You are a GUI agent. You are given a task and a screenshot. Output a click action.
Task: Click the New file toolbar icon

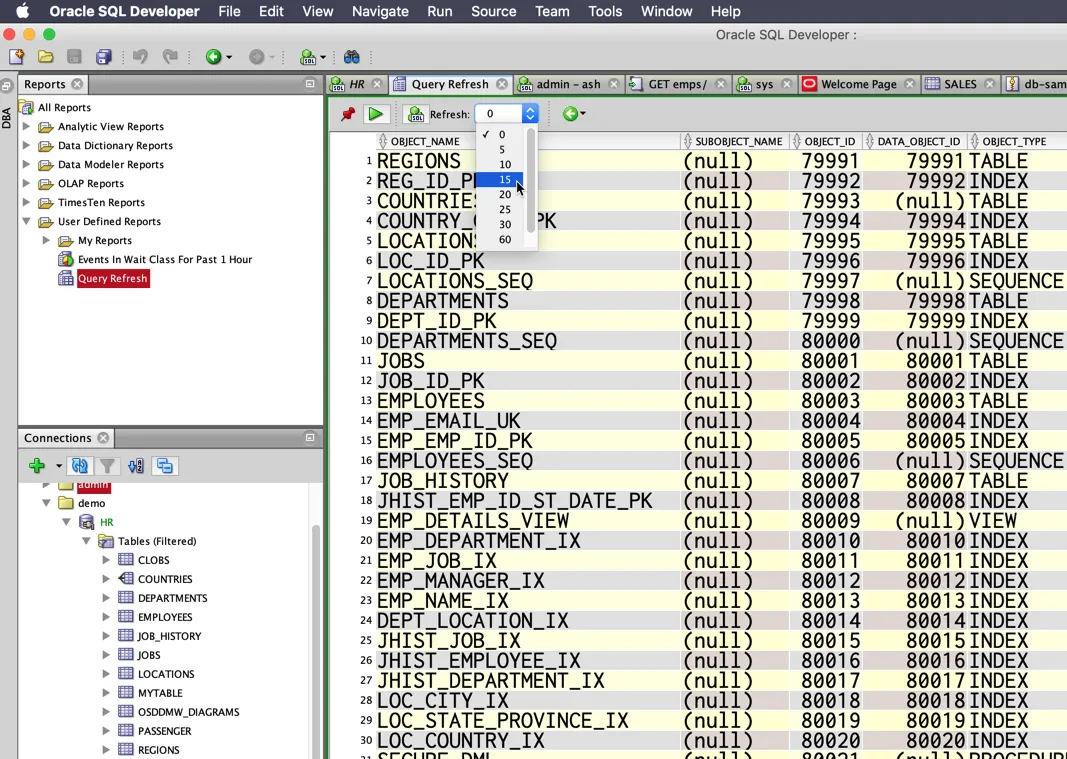[x=16, y=56]
